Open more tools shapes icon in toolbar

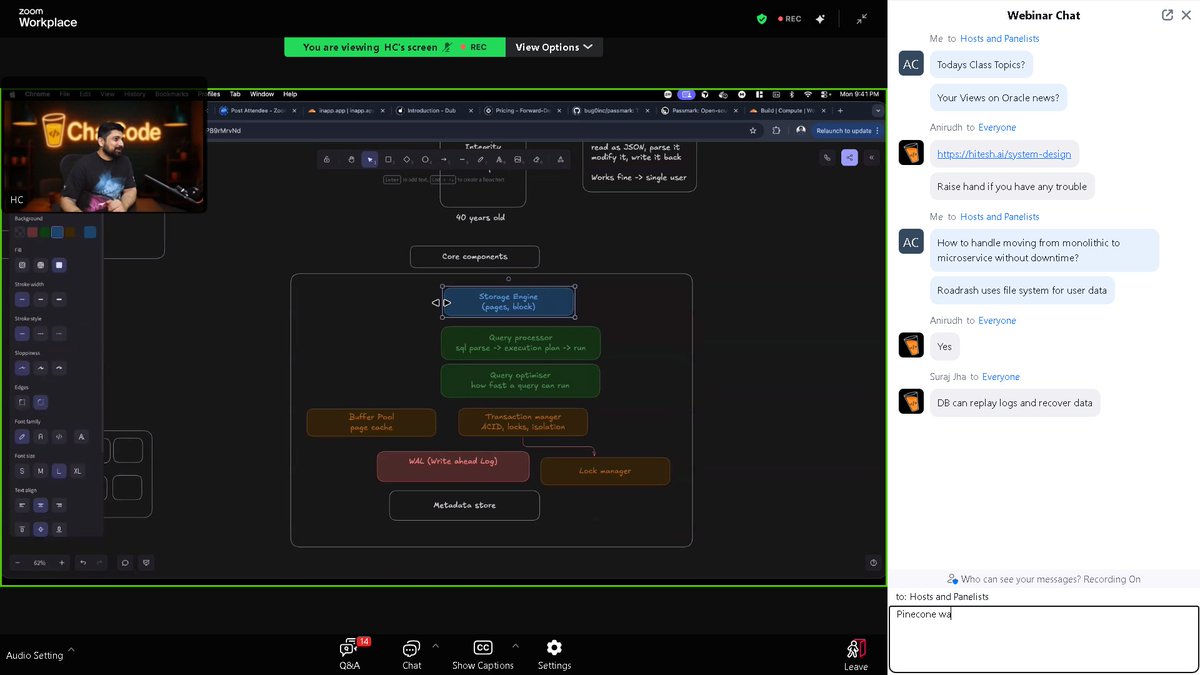[x=560, y=159]
